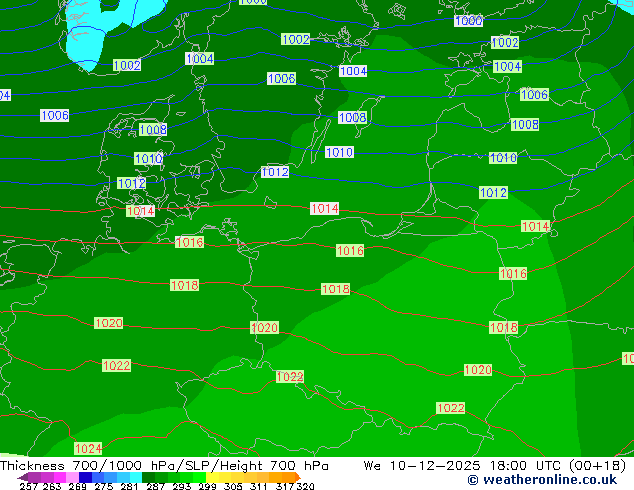
Task: Click the rightmost blue 1002 isobar label
Action: coord(505,42)
